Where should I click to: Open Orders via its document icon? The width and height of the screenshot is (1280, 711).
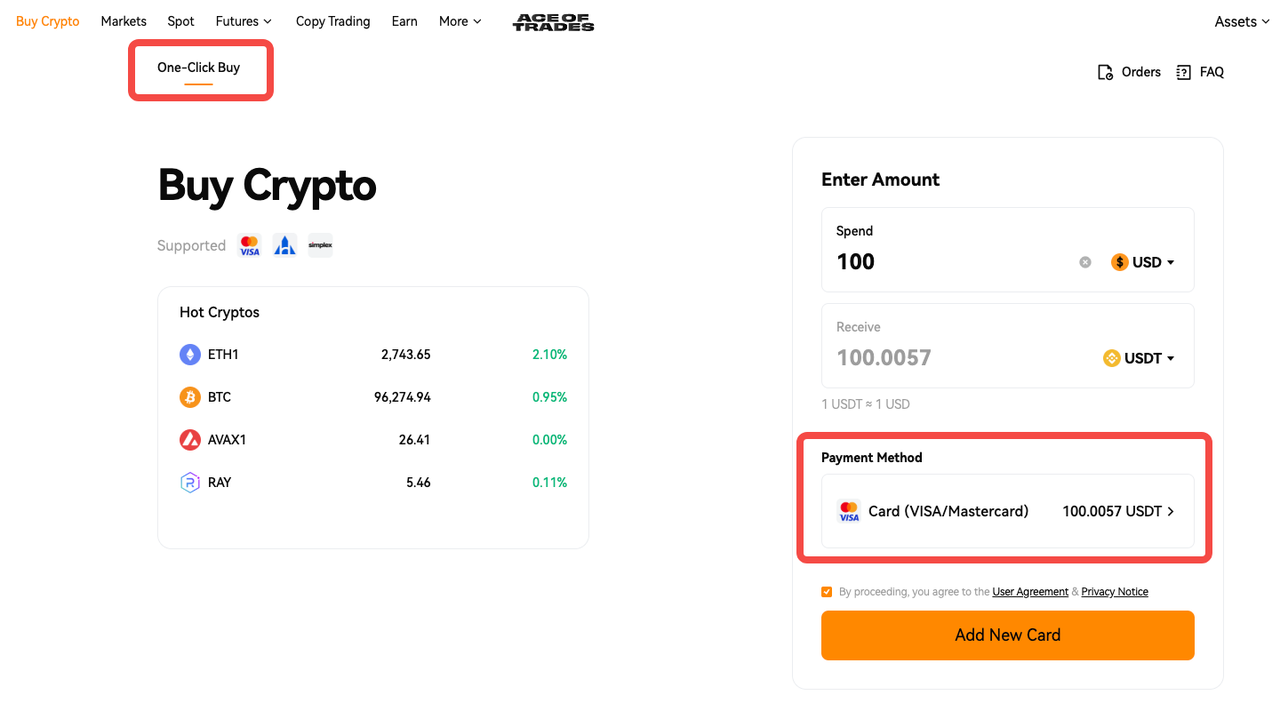1105,72
